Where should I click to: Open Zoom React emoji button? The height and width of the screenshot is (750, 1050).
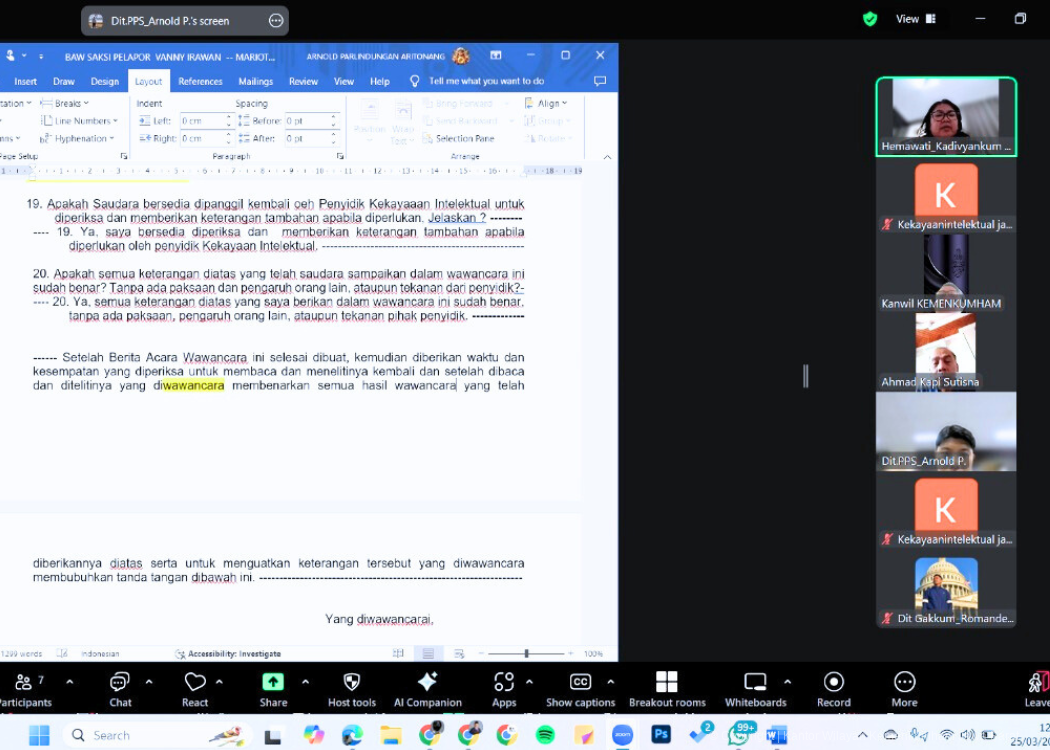(195, 682)
